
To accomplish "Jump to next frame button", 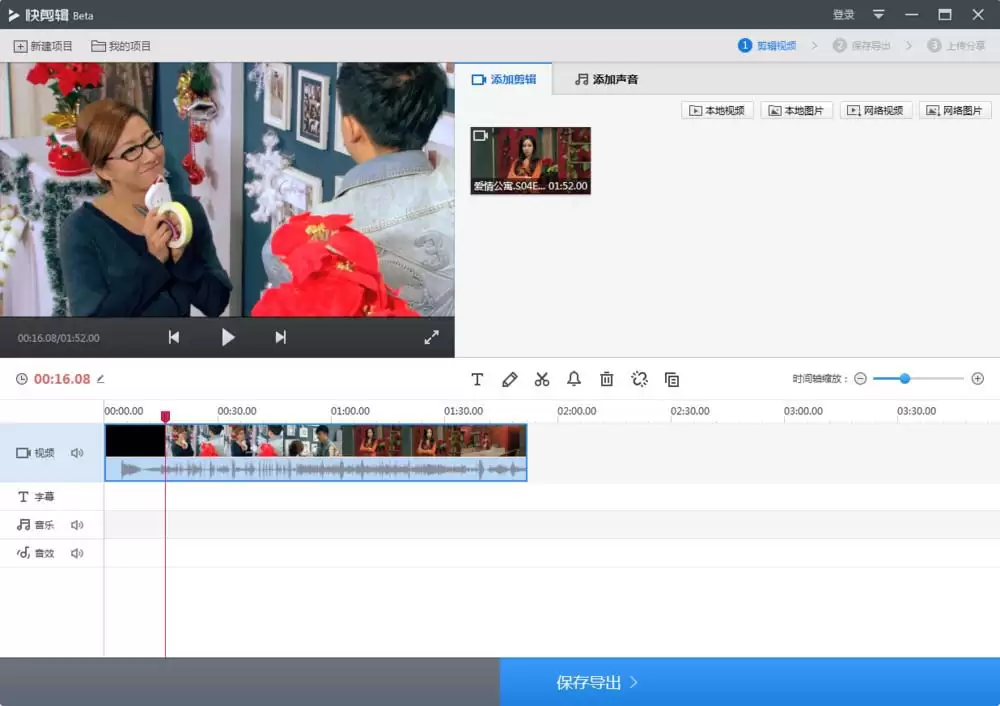I will tap(281, 337).
